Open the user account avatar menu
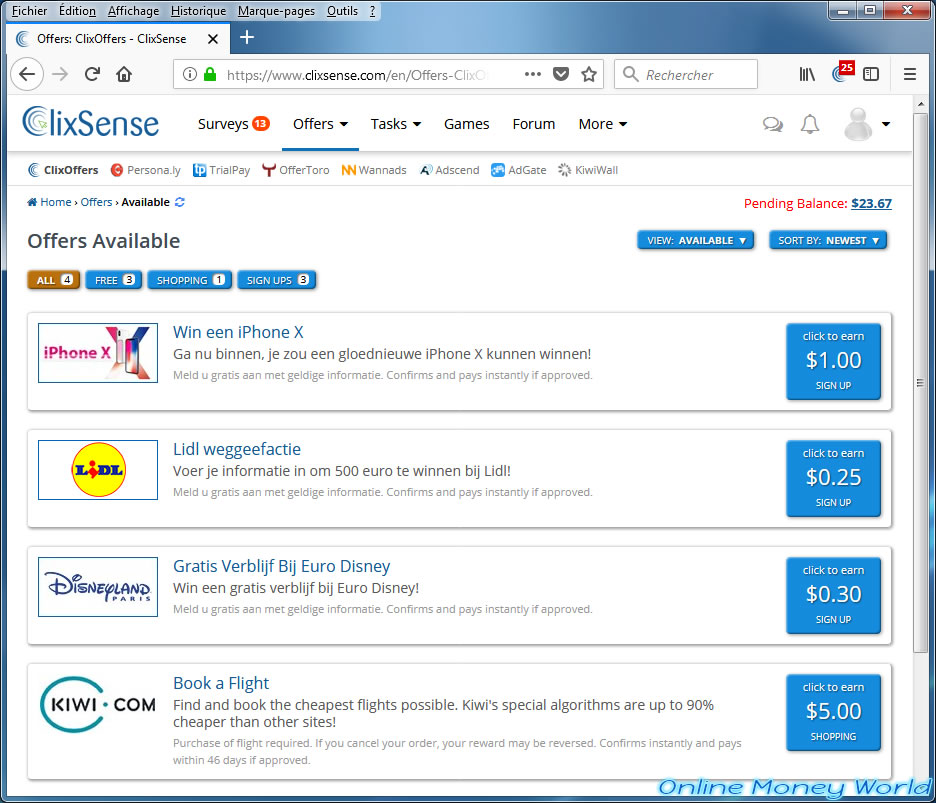 (867, 124)
